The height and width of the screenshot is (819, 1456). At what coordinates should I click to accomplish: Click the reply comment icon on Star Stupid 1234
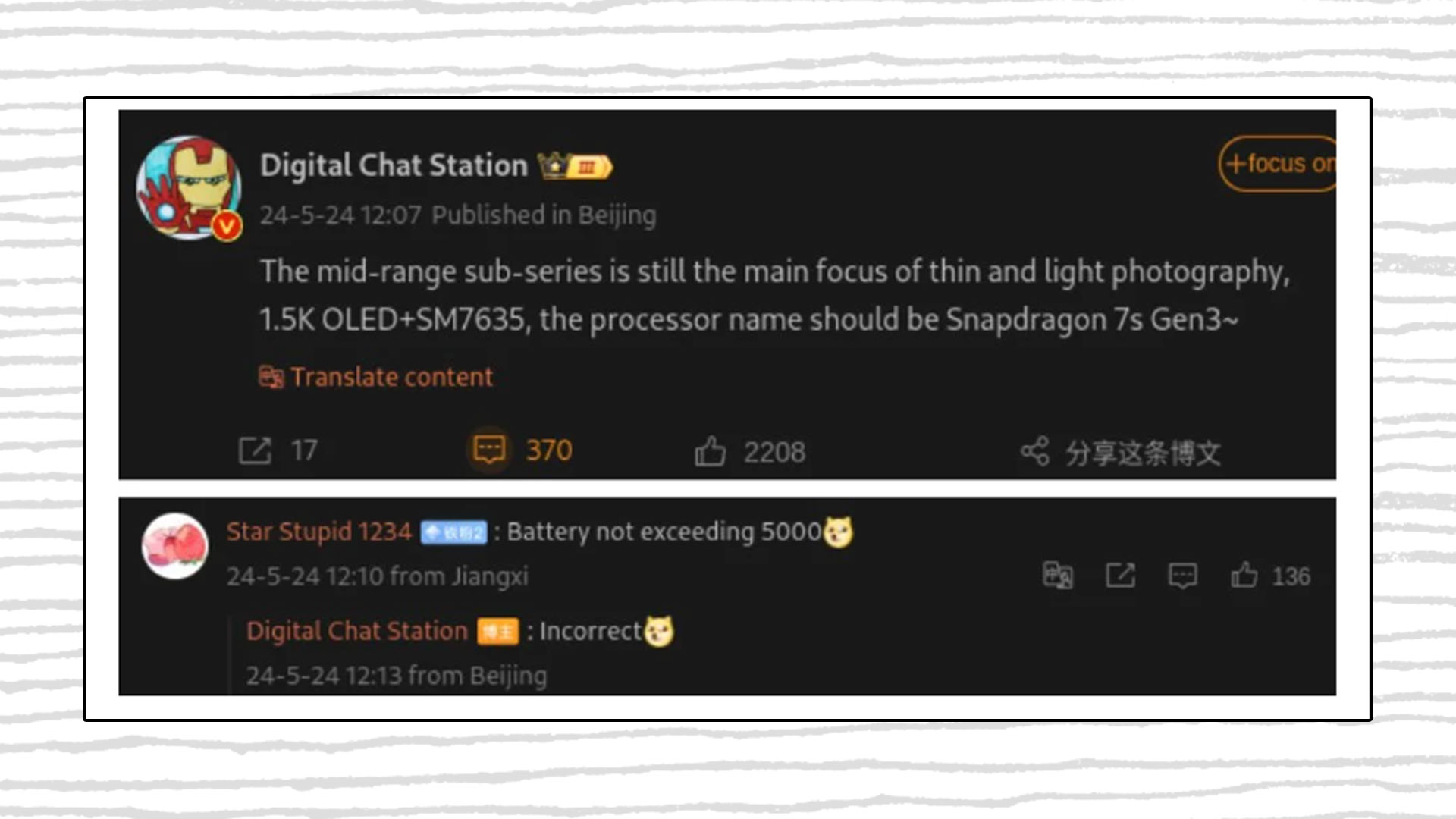point(1182,576)
